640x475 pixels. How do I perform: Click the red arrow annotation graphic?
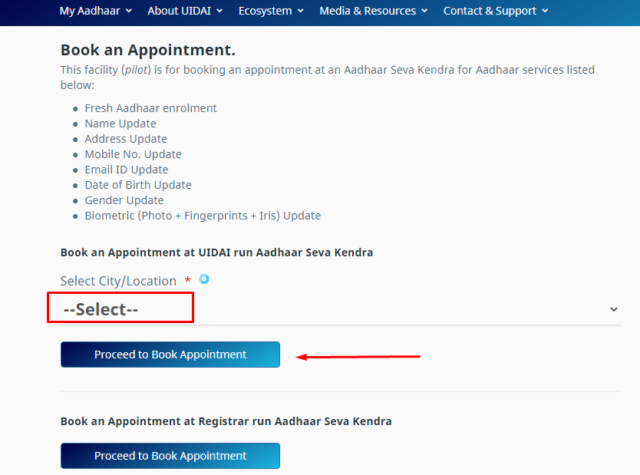pos(358,357)
